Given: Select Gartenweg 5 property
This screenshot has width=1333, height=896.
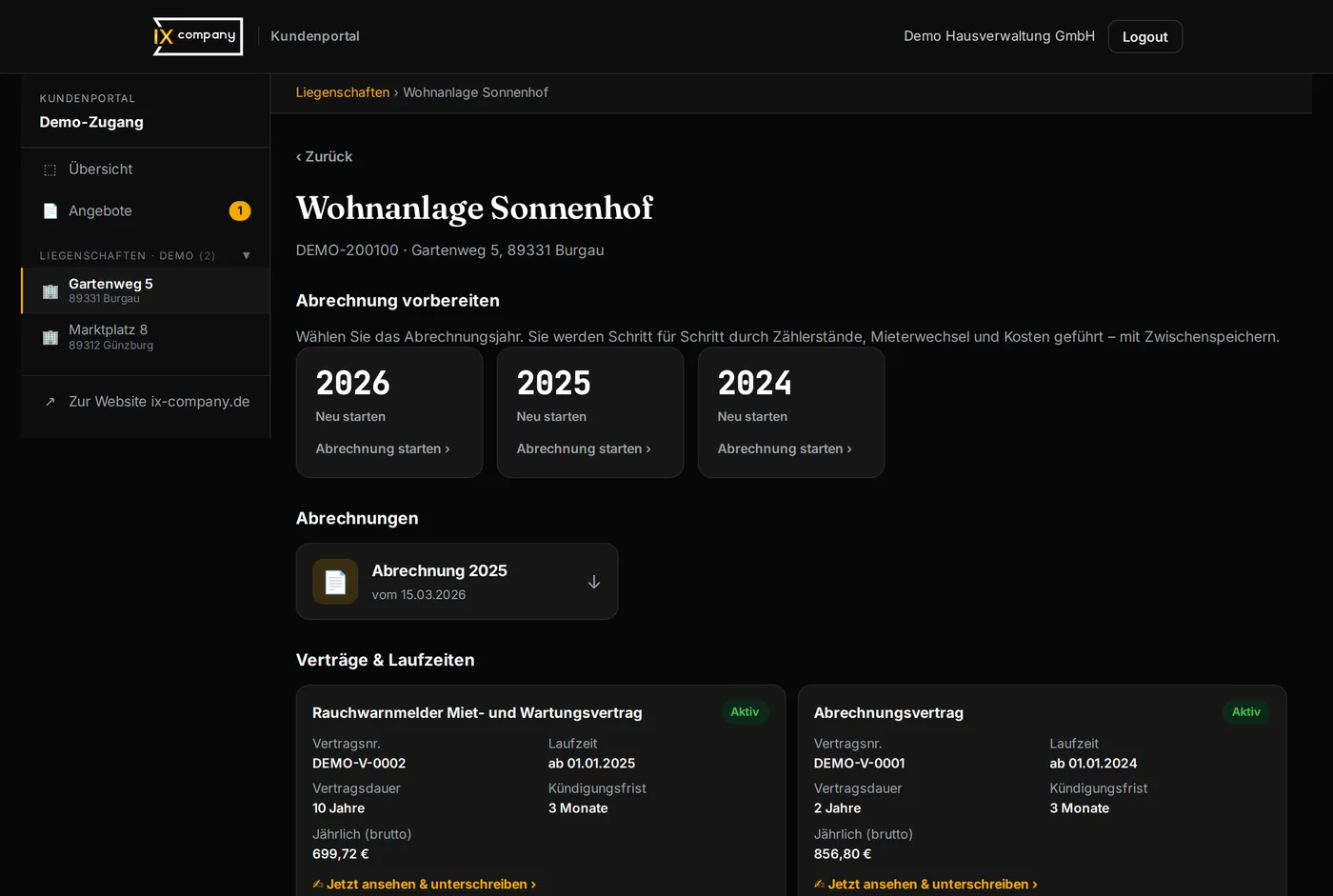Looking at the screenshot, I should tap(146, 290).
